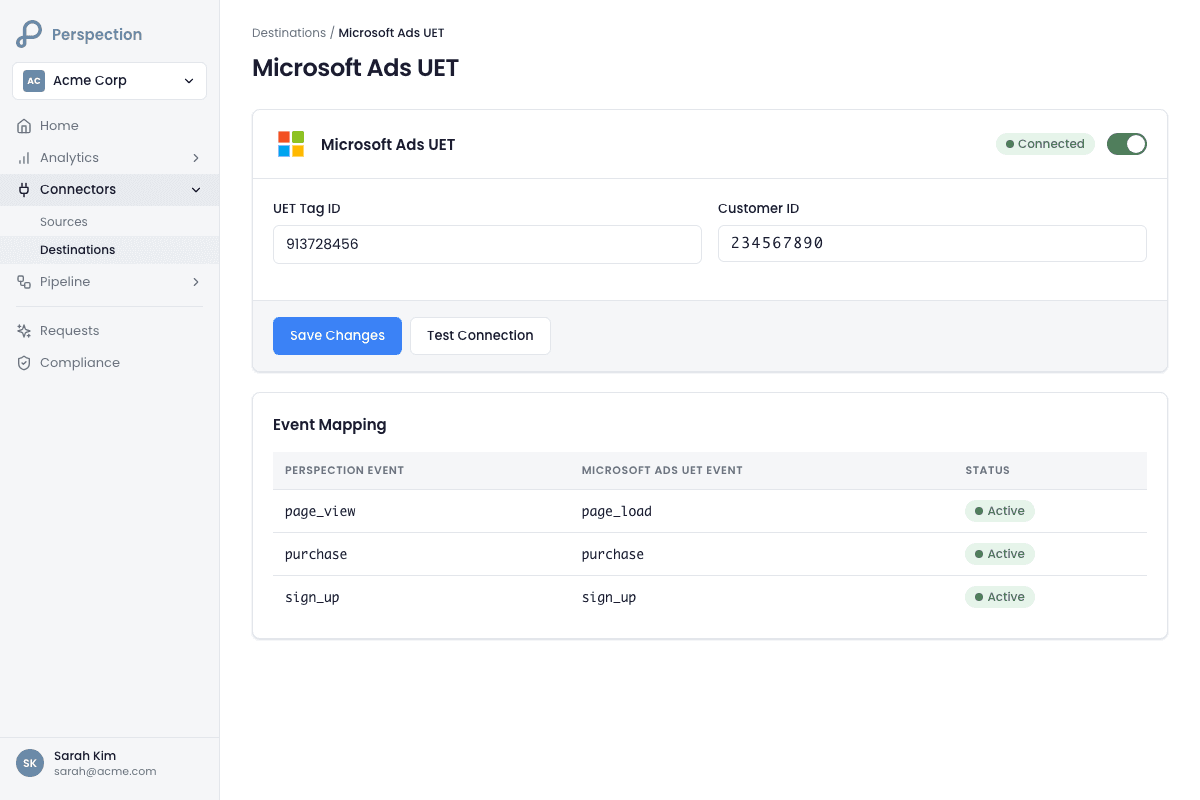Viewport: 1200px width, 800px height.
Task: Click the Connected status badge
Action: pos(1045,144)
